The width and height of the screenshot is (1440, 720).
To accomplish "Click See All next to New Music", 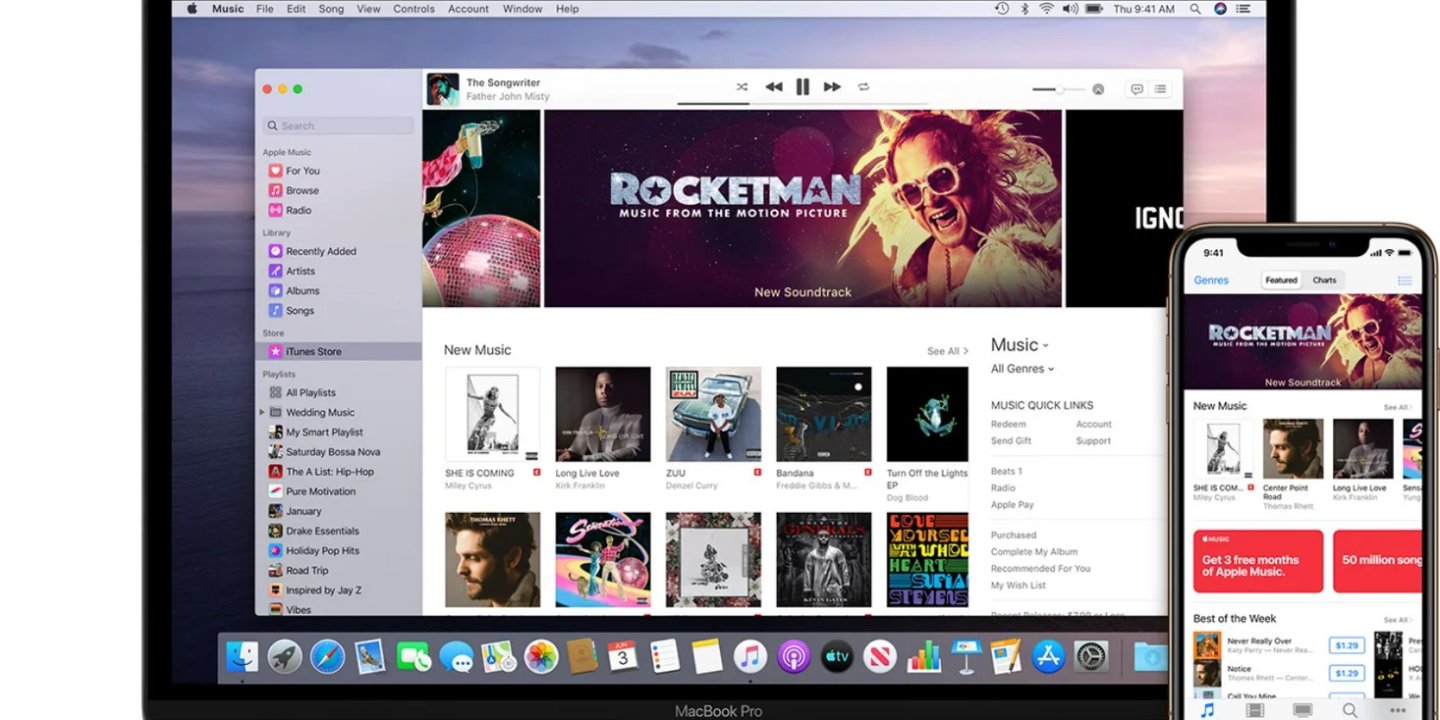I will [947, 351].
